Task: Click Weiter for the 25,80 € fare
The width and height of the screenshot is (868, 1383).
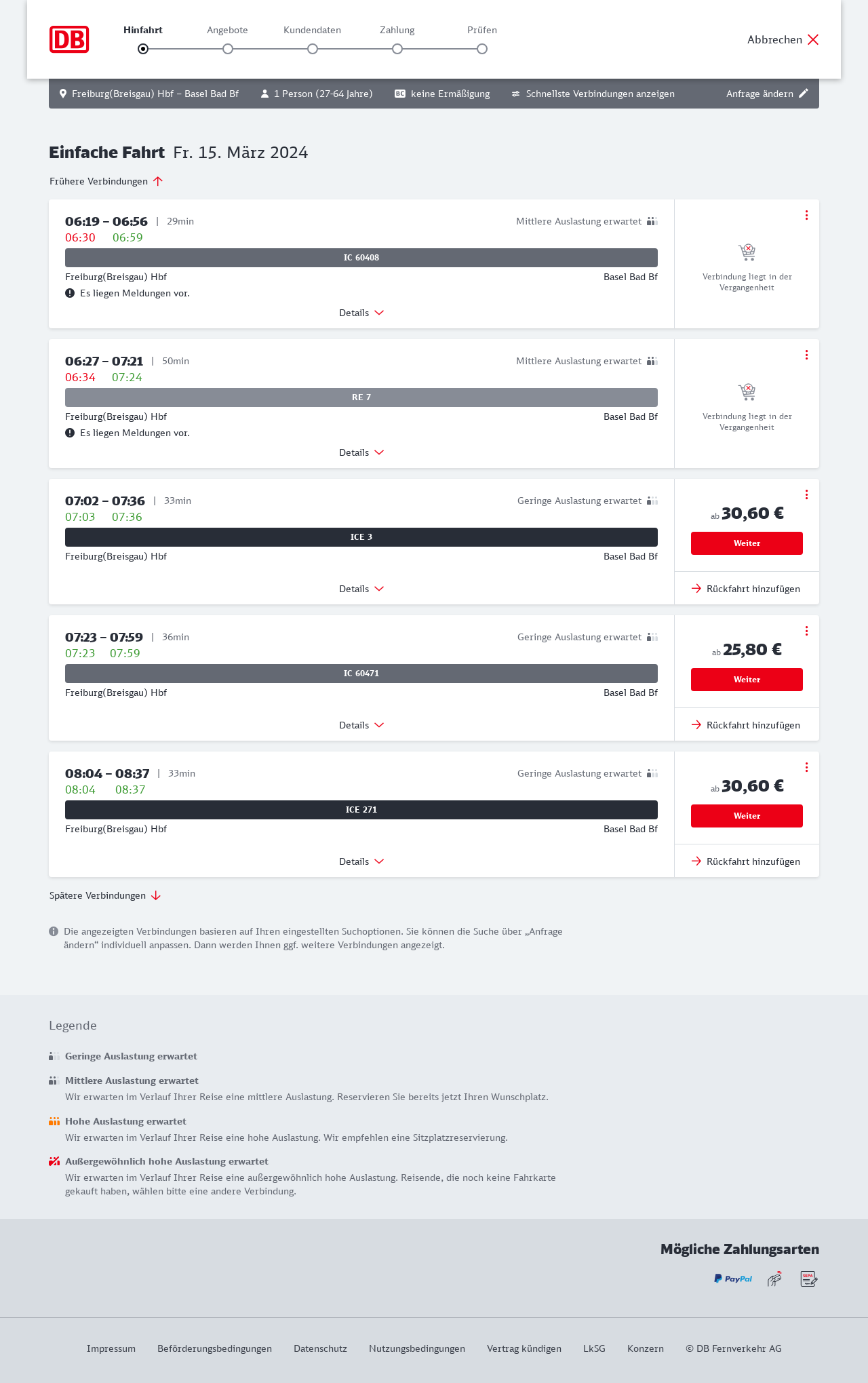Action: (747, 680)
